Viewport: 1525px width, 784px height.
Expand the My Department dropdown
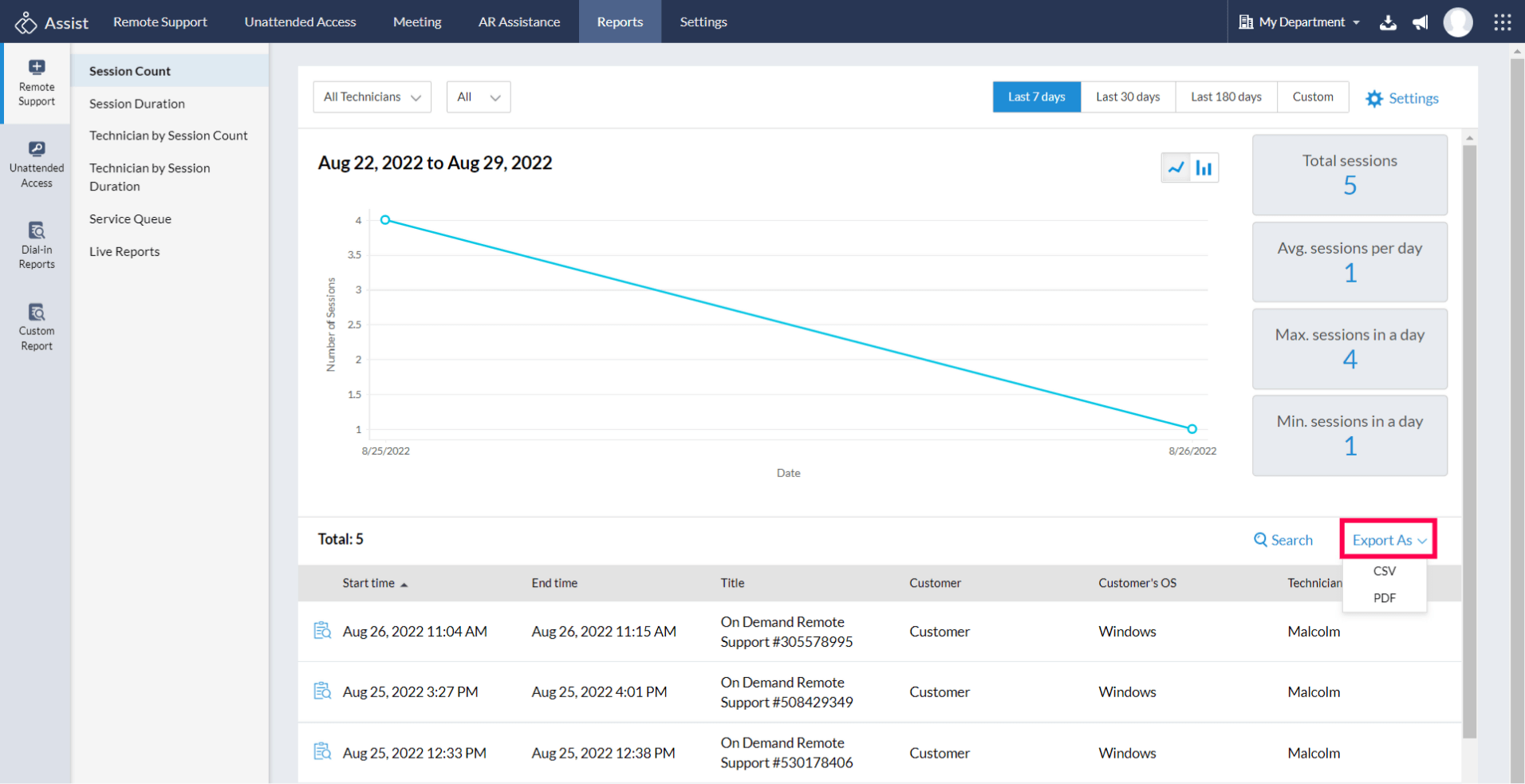point(1300,22)
